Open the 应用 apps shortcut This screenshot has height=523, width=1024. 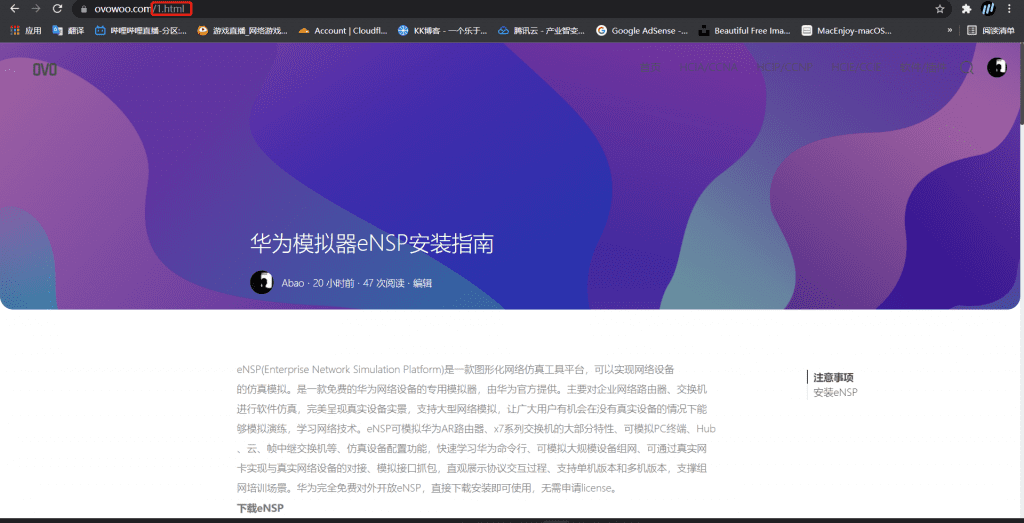tap(26, 31)
